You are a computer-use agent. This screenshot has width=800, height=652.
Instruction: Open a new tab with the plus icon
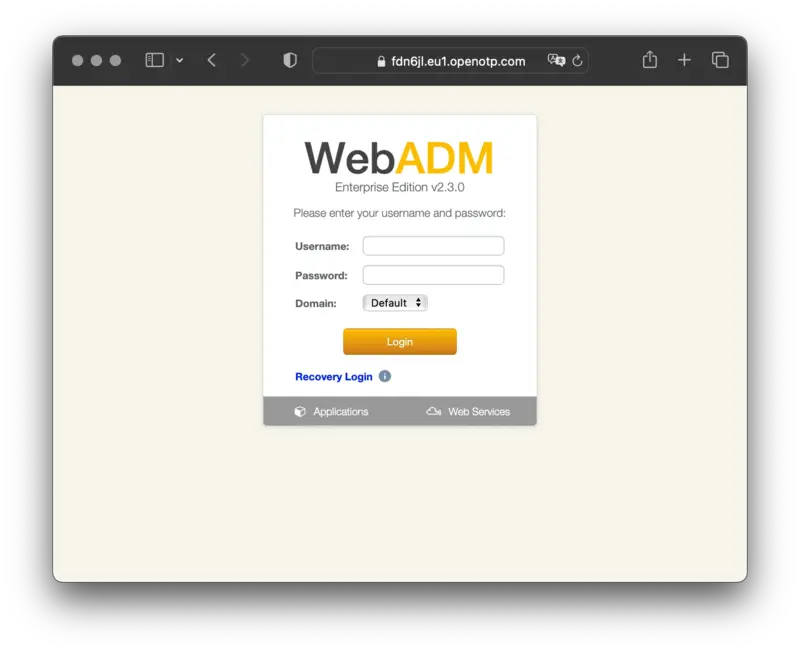[684, 60]
